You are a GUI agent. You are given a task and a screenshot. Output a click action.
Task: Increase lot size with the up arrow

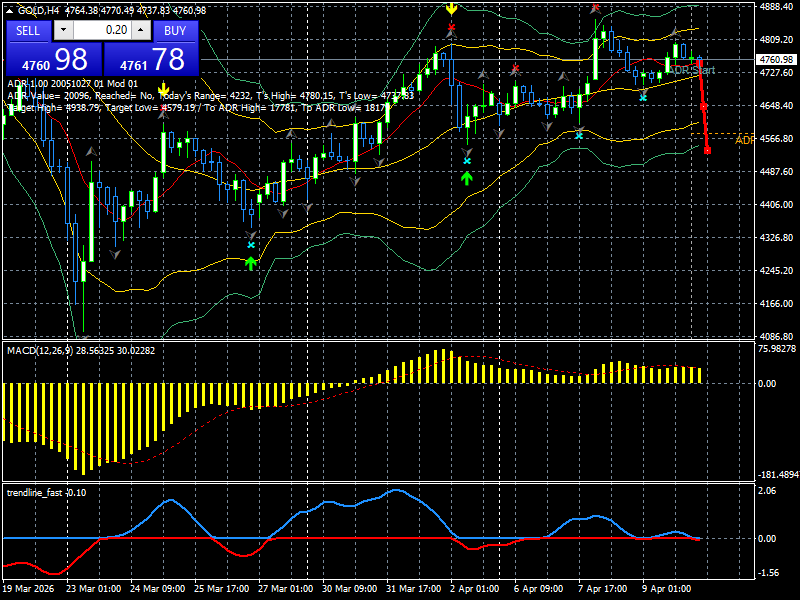(141, 30)
